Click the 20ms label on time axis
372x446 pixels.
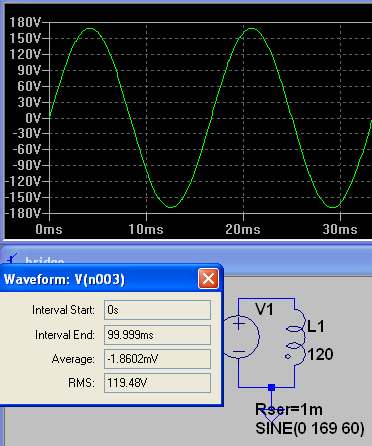243,229
